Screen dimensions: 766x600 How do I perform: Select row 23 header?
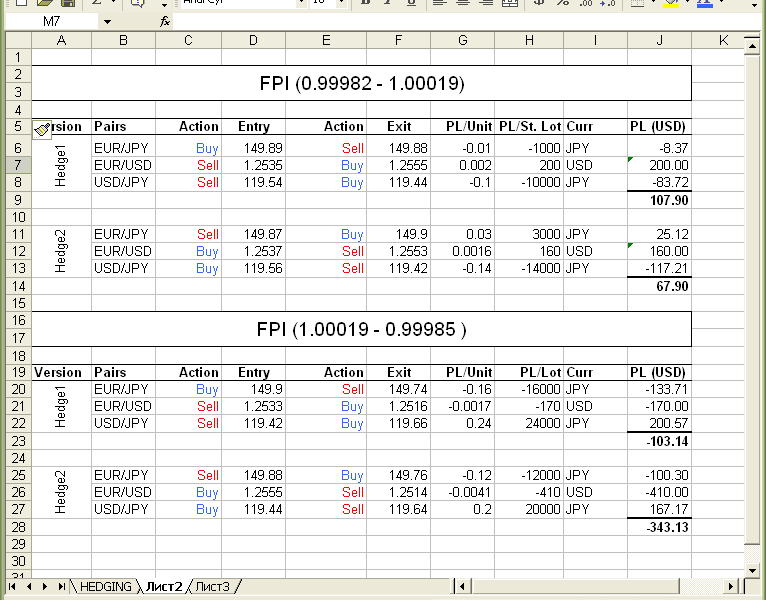point(18,441)
